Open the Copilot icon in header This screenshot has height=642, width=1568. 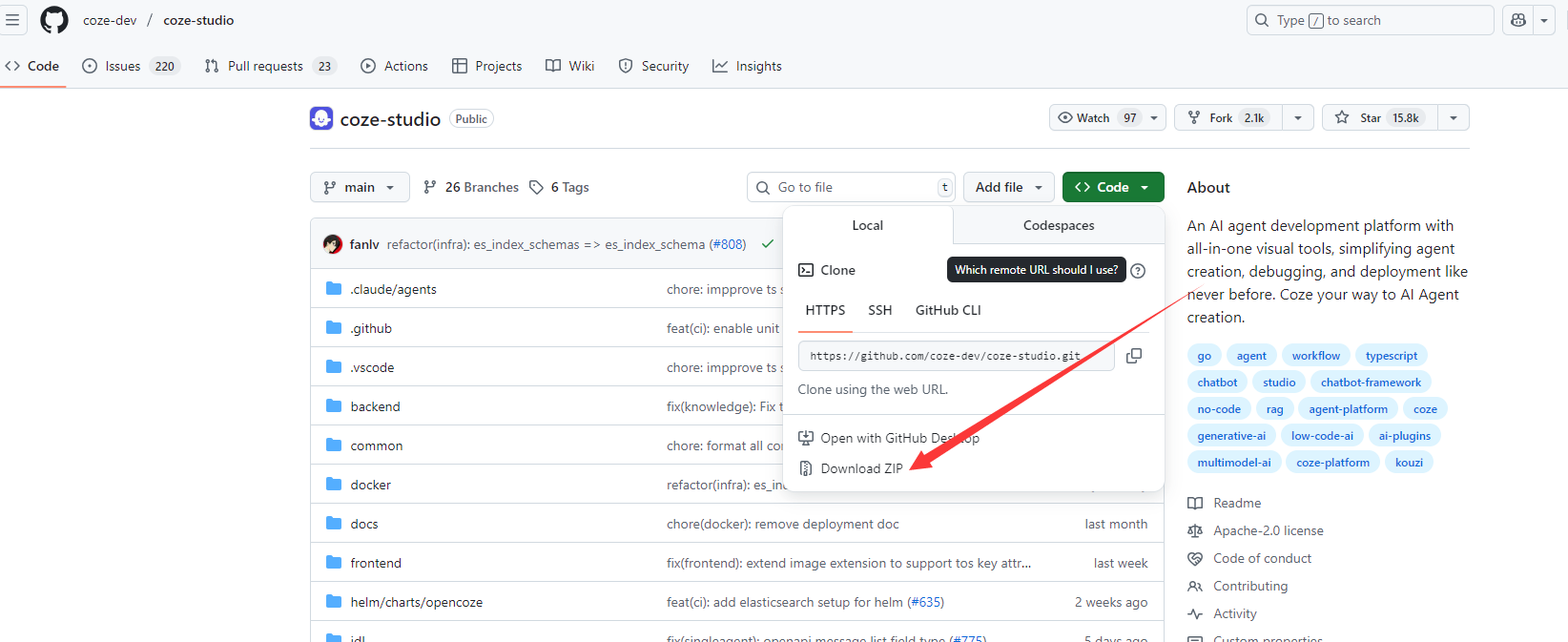[x=1518, y=20]
